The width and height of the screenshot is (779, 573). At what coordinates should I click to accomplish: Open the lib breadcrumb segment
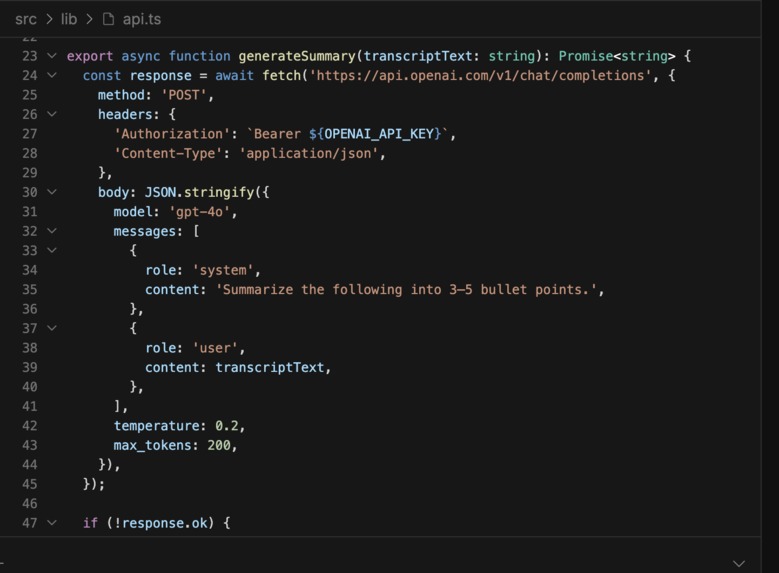(69, 19)
